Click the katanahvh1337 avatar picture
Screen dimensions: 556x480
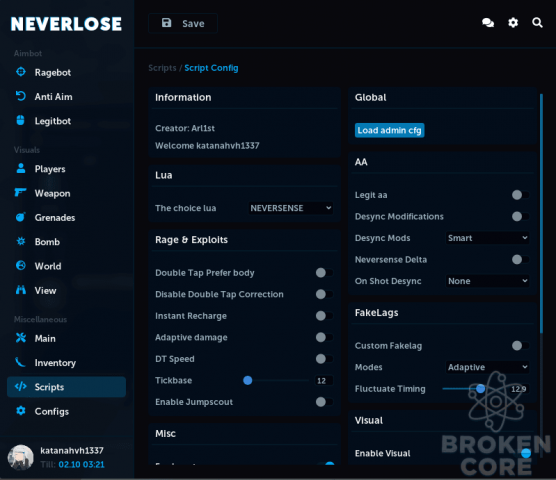coord(21,457)
